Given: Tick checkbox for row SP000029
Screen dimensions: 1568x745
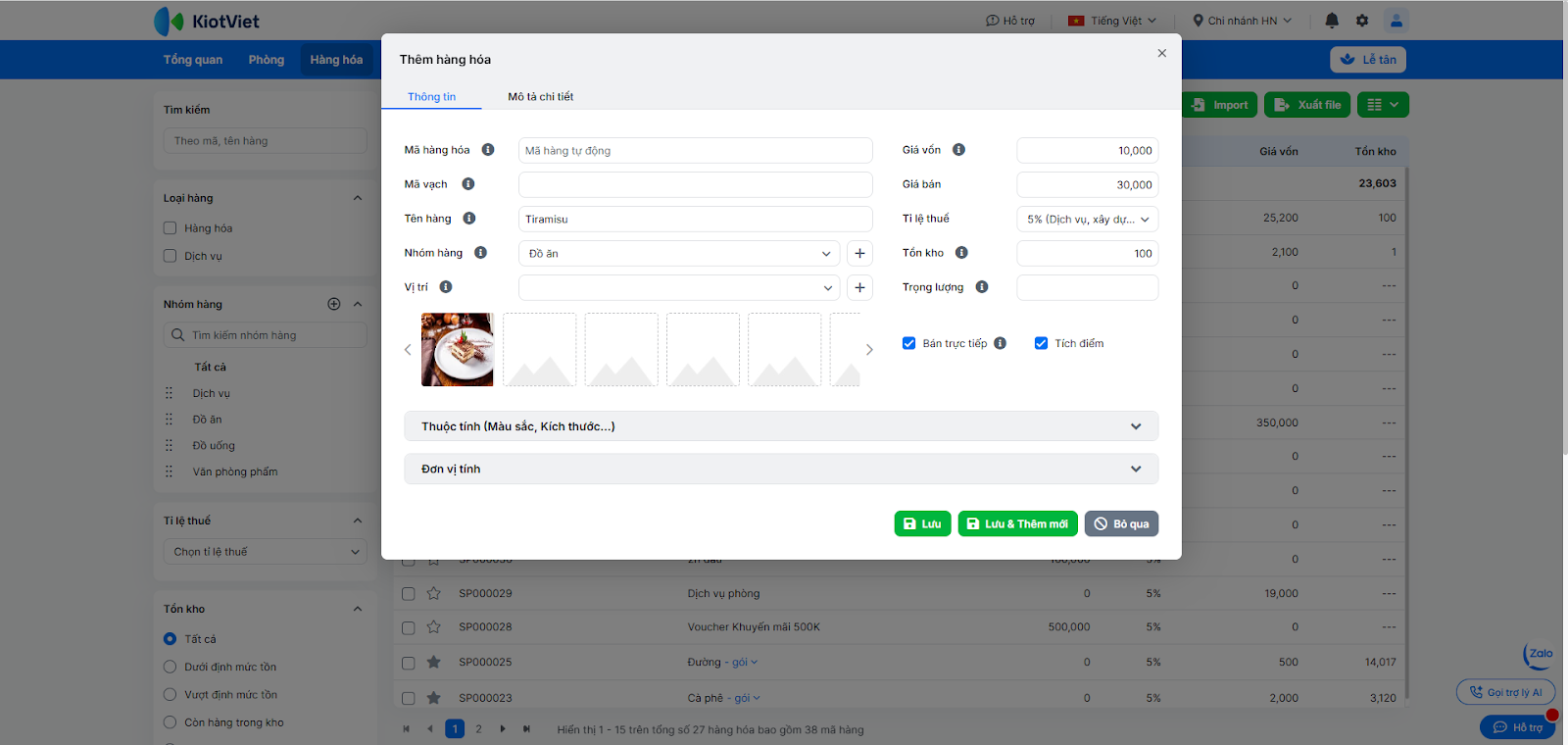Looking at the screenshot, I should (409, 594).
